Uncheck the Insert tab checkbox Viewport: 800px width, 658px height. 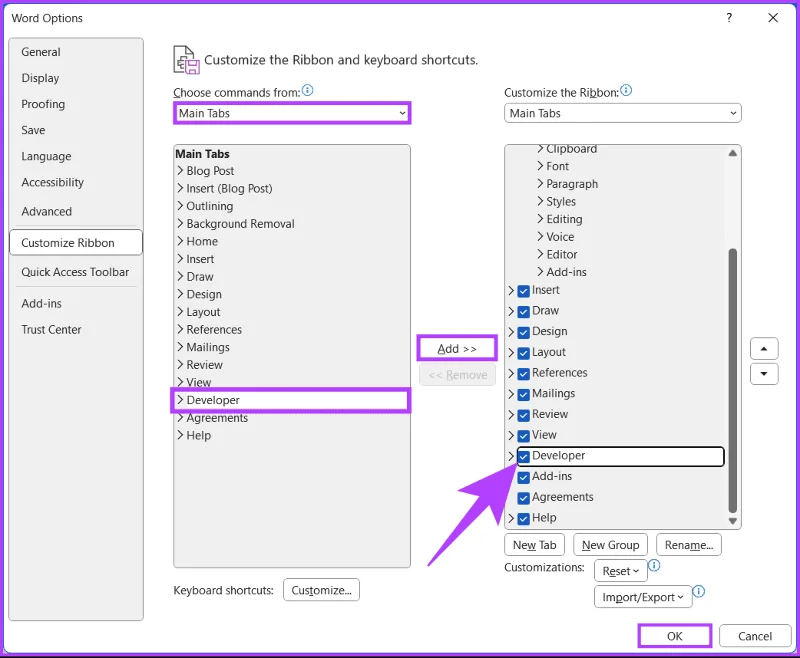[523, 291]
